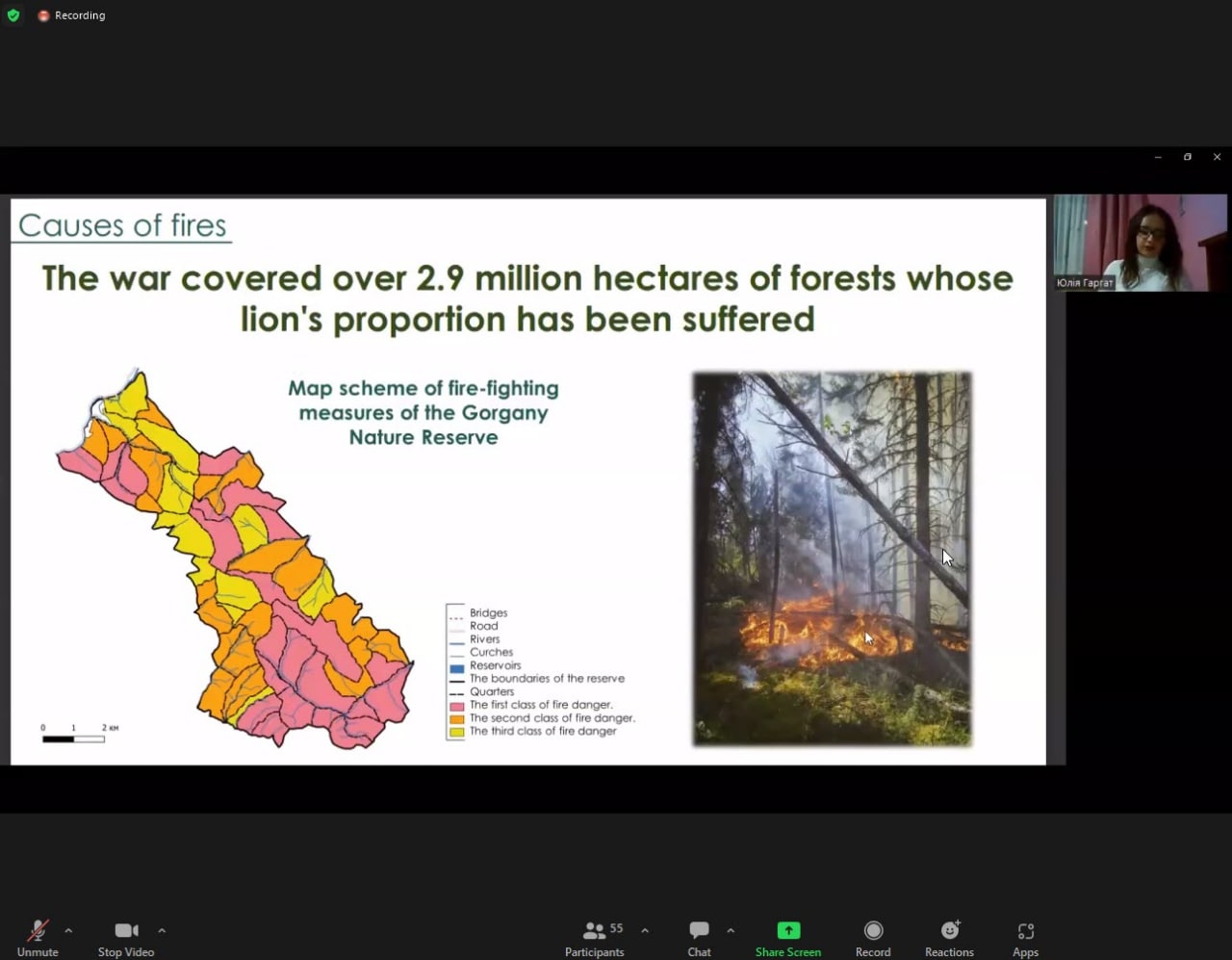Screen dimensions: 1232x960
Task: Select the speaker's video thumbnail
Action: pyautogui.click(x=1140, y=243)
